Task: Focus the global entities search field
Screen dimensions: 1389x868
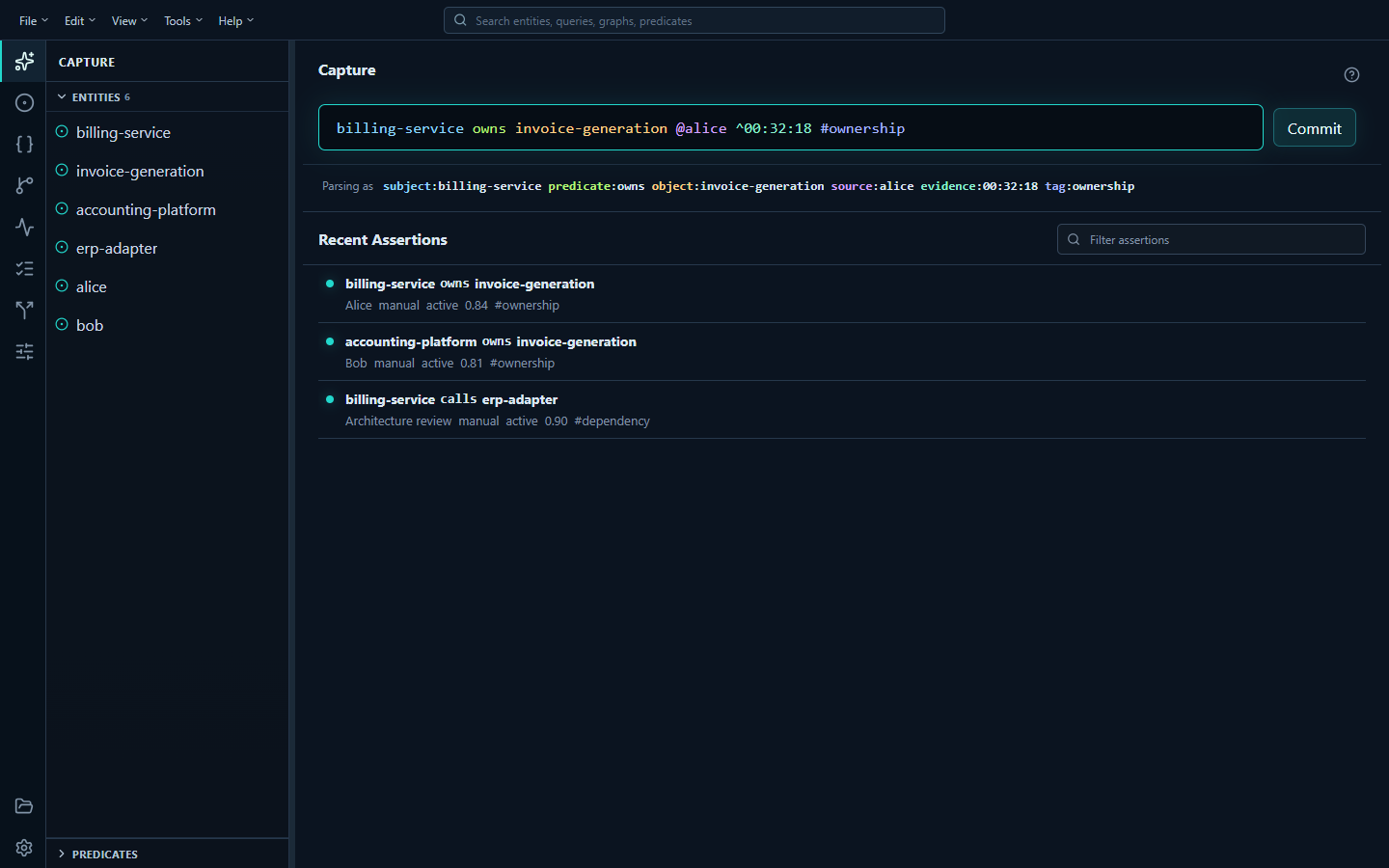Action: pos(694,20)
